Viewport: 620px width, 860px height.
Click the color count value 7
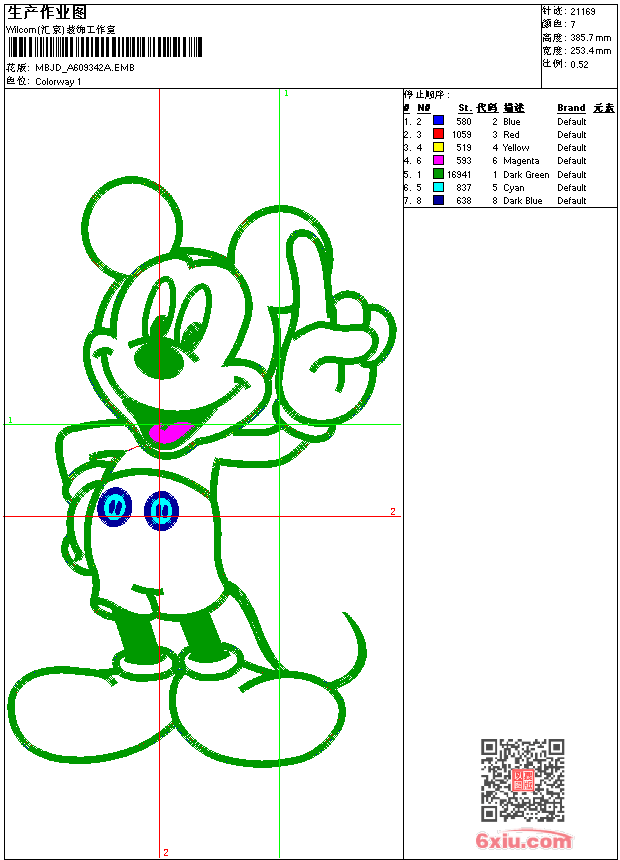tap(573, 25)
